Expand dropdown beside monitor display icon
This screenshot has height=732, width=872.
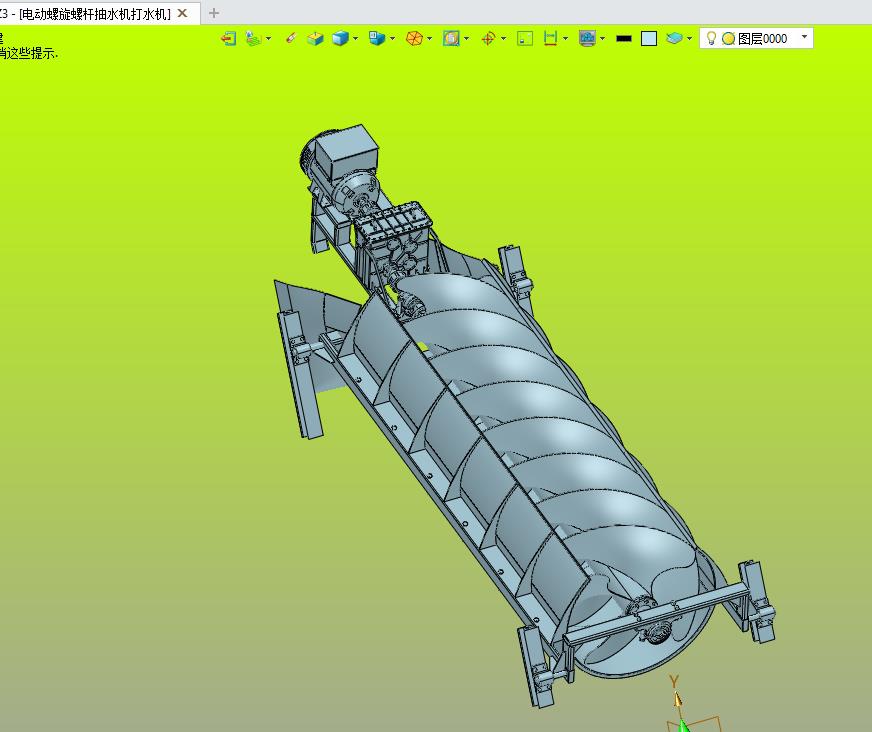[x=603, y=39]
